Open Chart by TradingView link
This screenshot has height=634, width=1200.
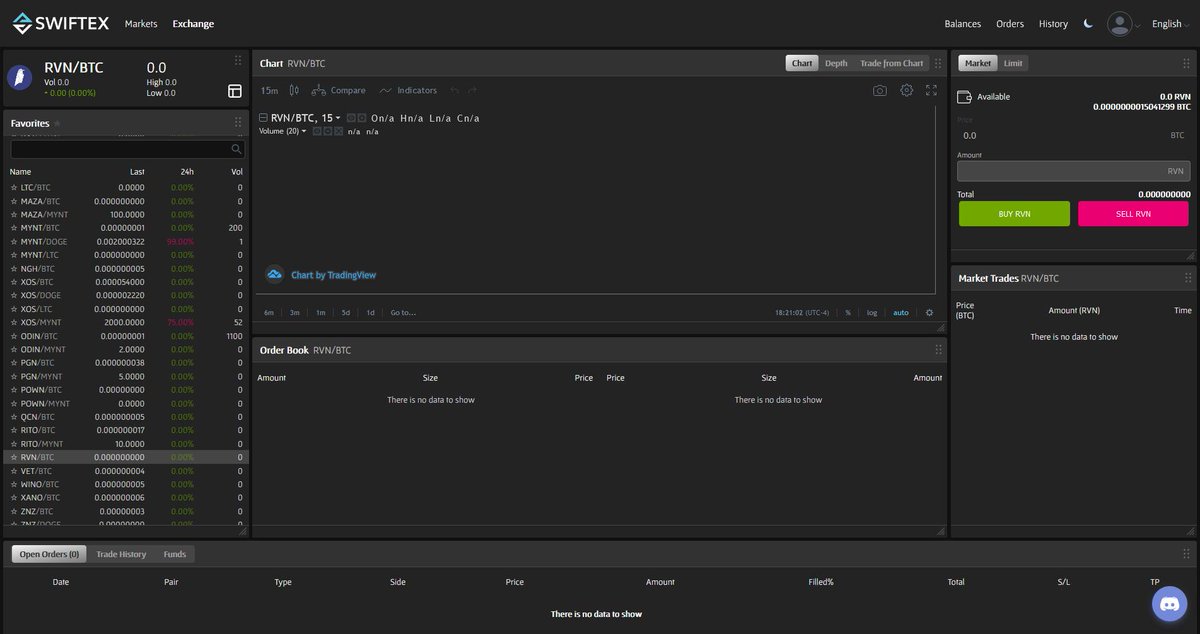coord(321,275)
